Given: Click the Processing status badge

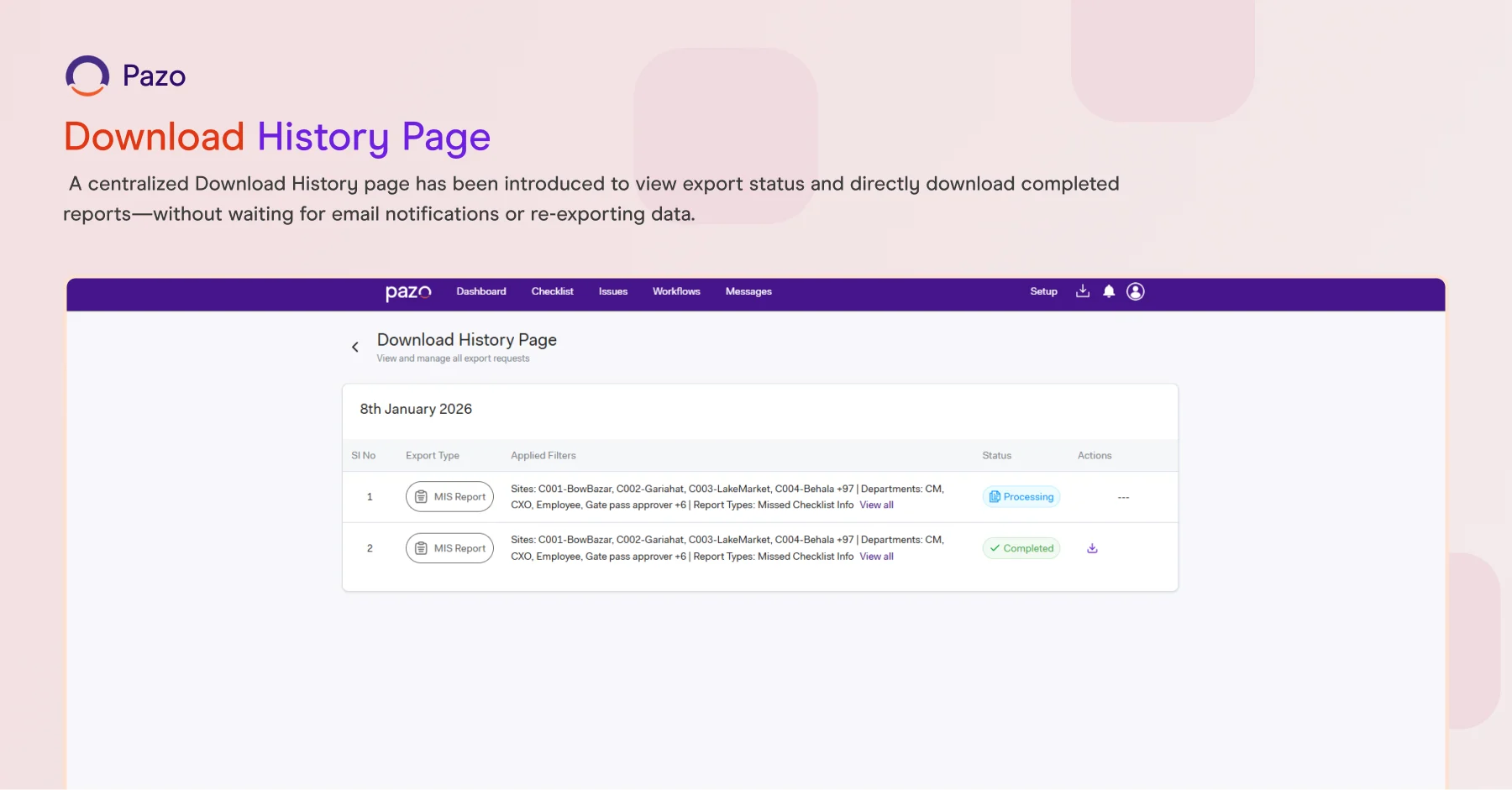Looking at the screenshot, I should [x=1021, y=497].
